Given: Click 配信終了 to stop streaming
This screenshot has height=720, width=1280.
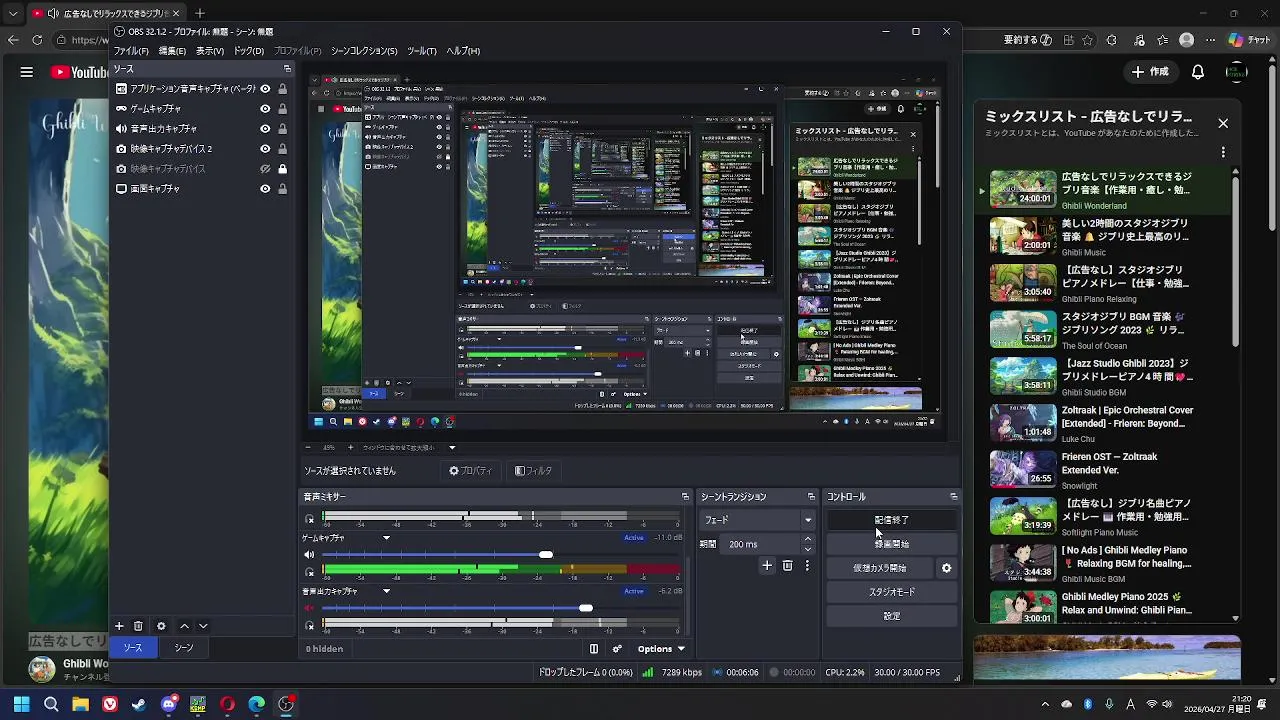Looking at the screenshot, I should click(x=891, y=520).
